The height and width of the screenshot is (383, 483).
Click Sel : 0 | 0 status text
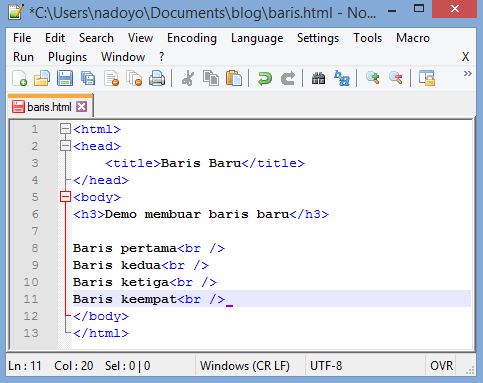[128, 366]
